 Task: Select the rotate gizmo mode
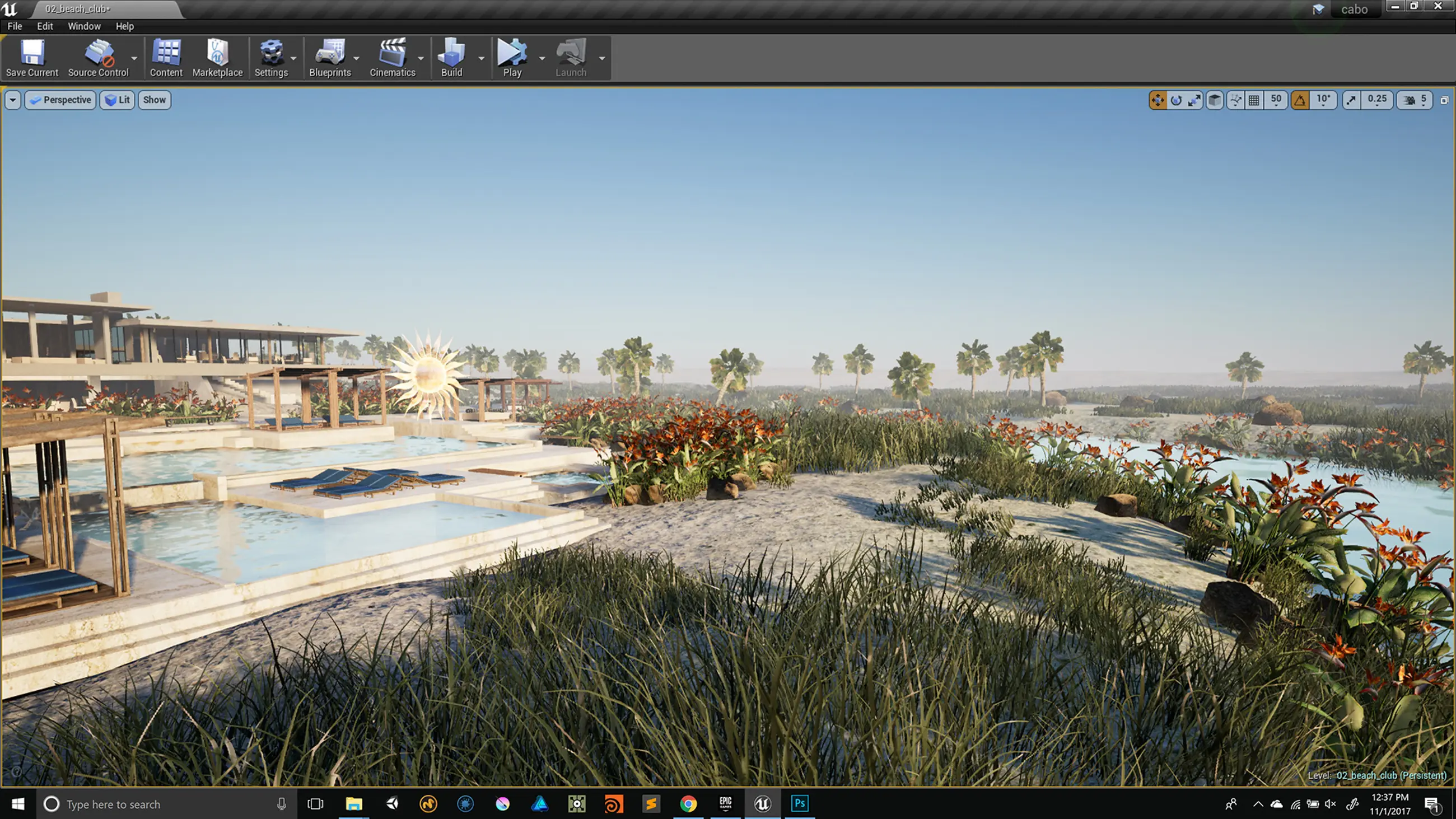pyautogui.click(x=1176, y=100)
